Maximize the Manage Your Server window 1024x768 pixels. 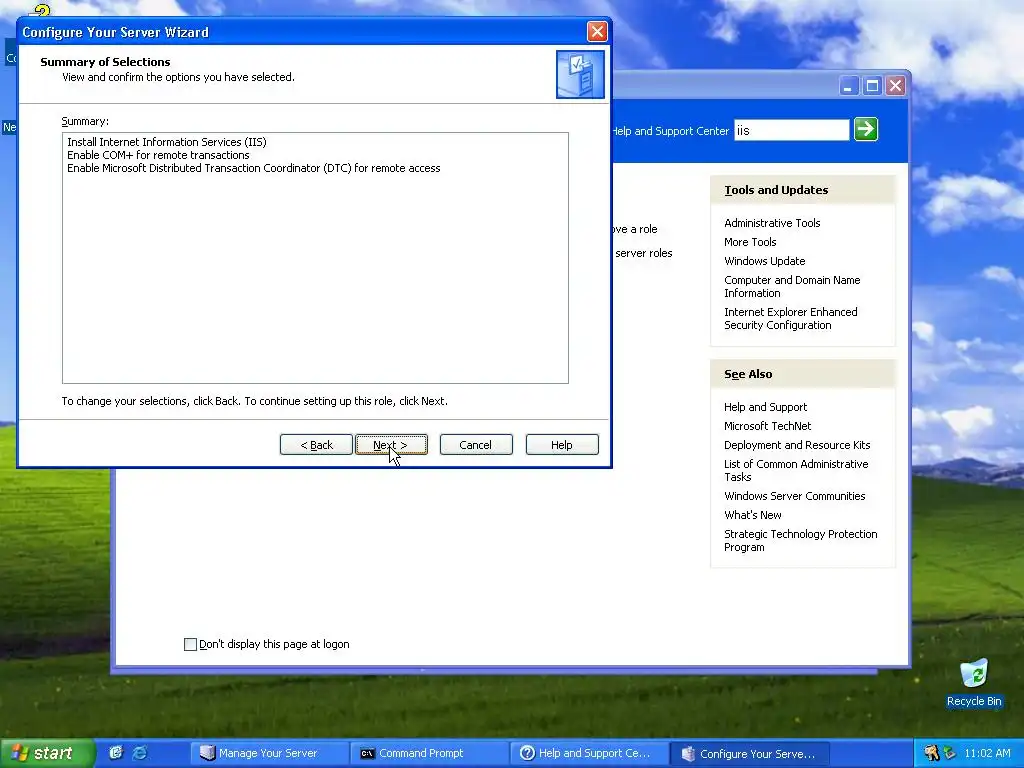[872, 86]
